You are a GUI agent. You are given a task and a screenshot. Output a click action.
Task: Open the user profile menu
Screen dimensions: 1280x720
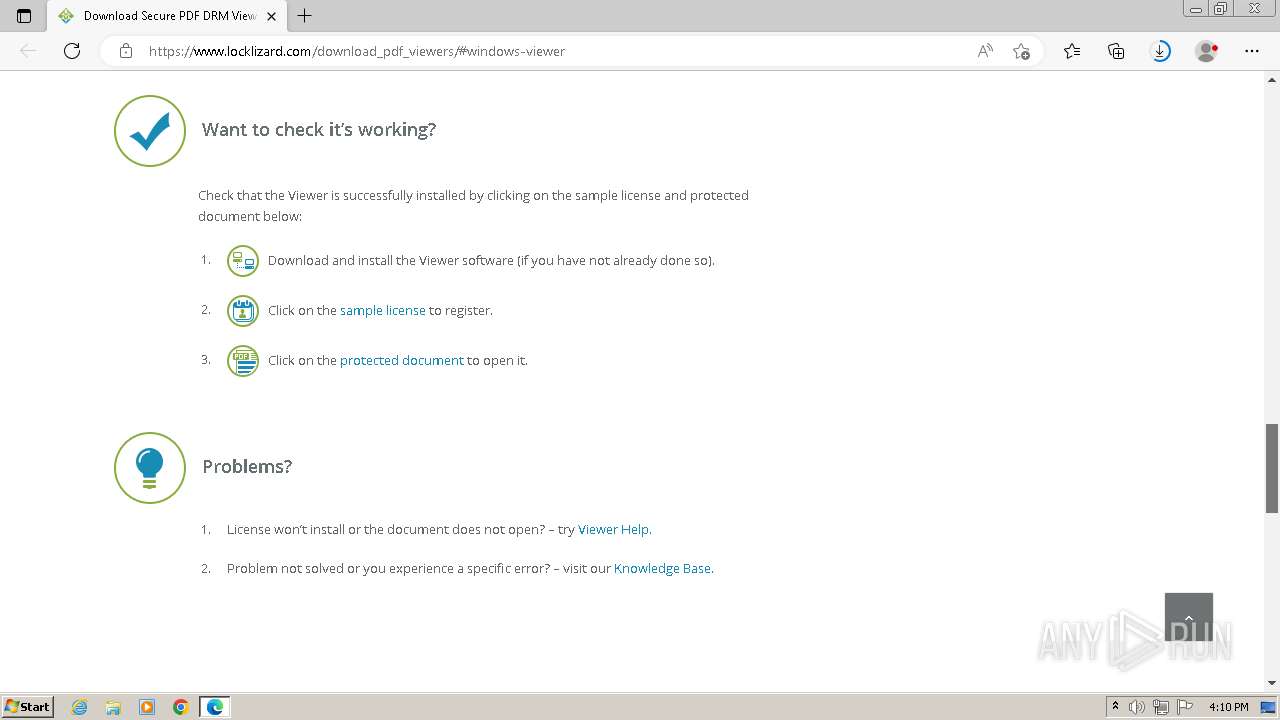point(1206,51)
